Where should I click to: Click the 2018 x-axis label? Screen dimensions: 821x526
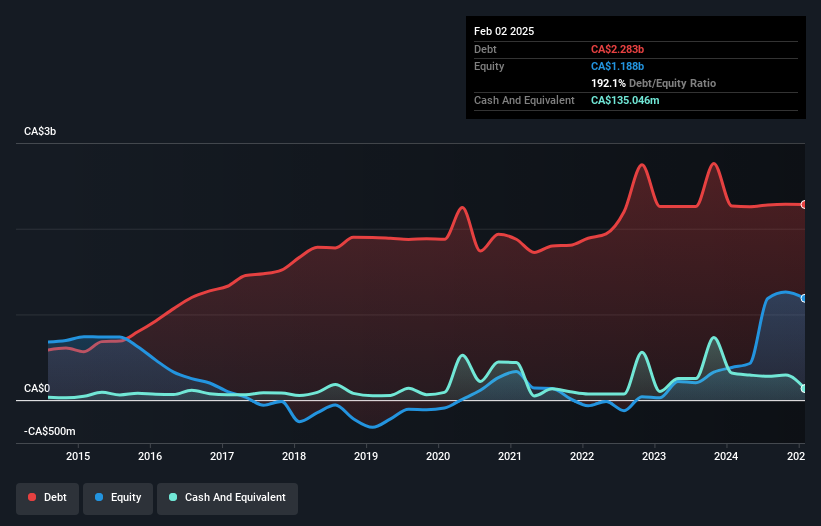tap(294, 456)
